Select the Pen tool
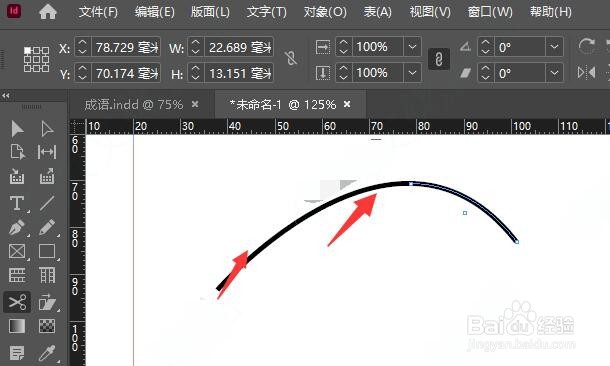Viewport: 610px width, 366px height. point(17,228)
